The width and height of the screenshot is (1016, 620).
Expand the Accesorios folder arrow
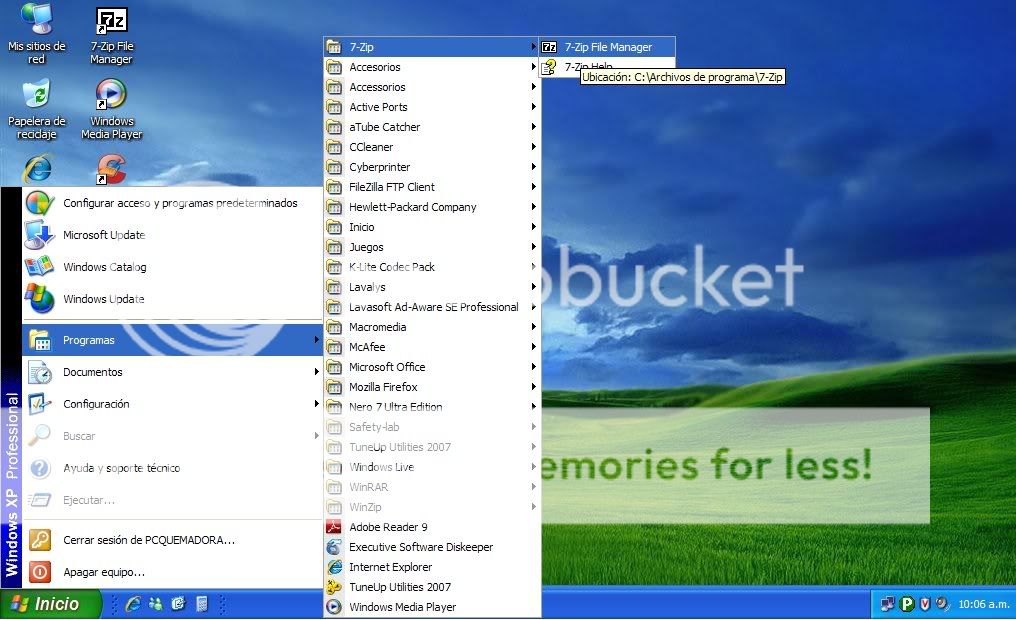(x=533, y=67)
